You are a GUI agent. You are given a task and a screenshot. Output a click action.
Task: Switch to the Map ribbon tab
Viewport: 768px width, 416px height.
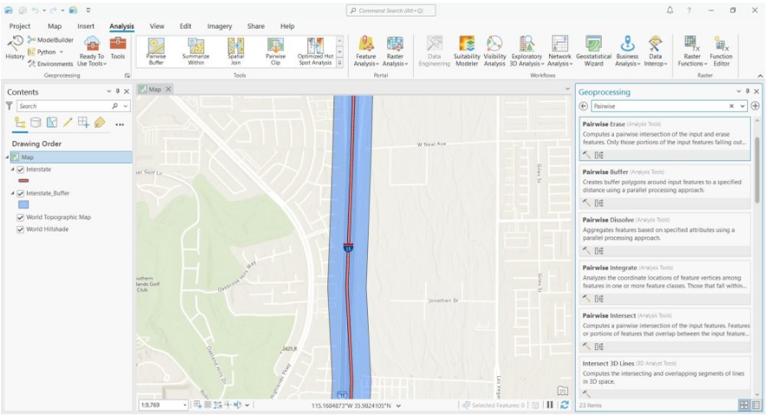pos(54,26)
